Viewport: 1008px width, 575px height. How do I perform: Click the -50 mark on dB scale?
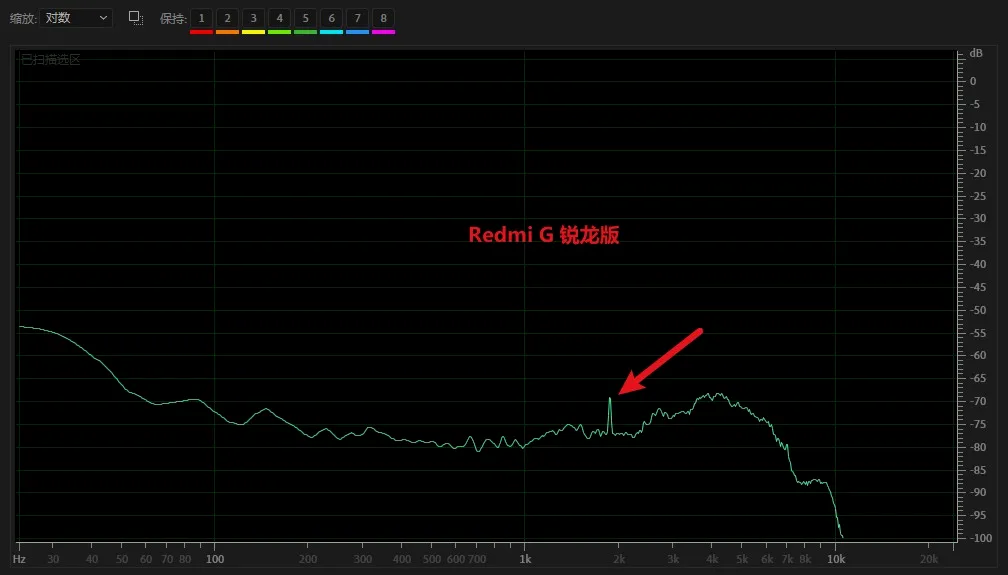(x=977, y=309)
